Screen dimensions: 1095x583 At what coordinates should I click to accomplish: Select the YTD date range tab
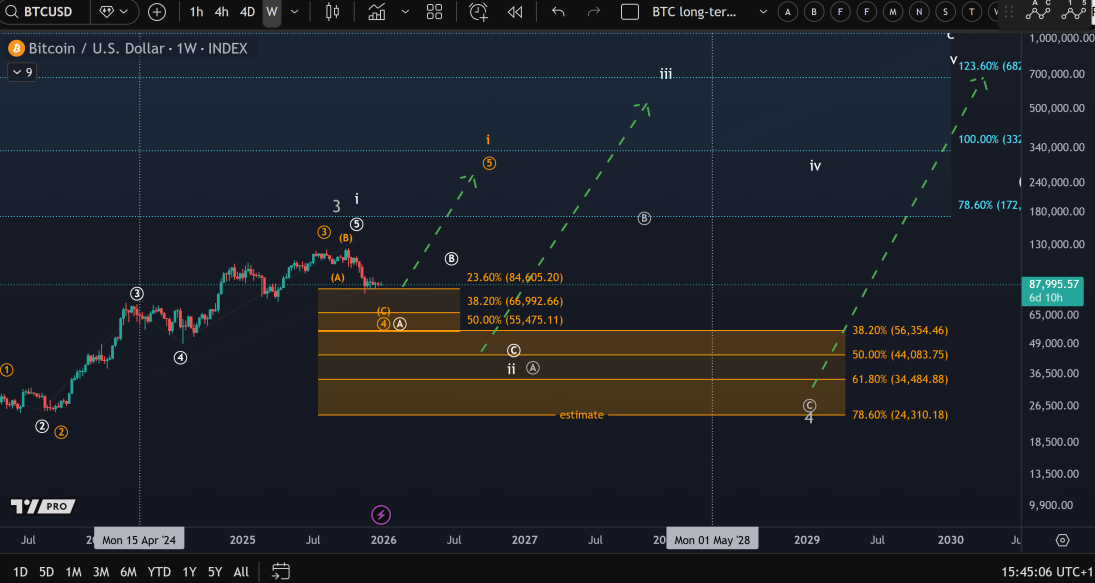(x=159, y=572)
